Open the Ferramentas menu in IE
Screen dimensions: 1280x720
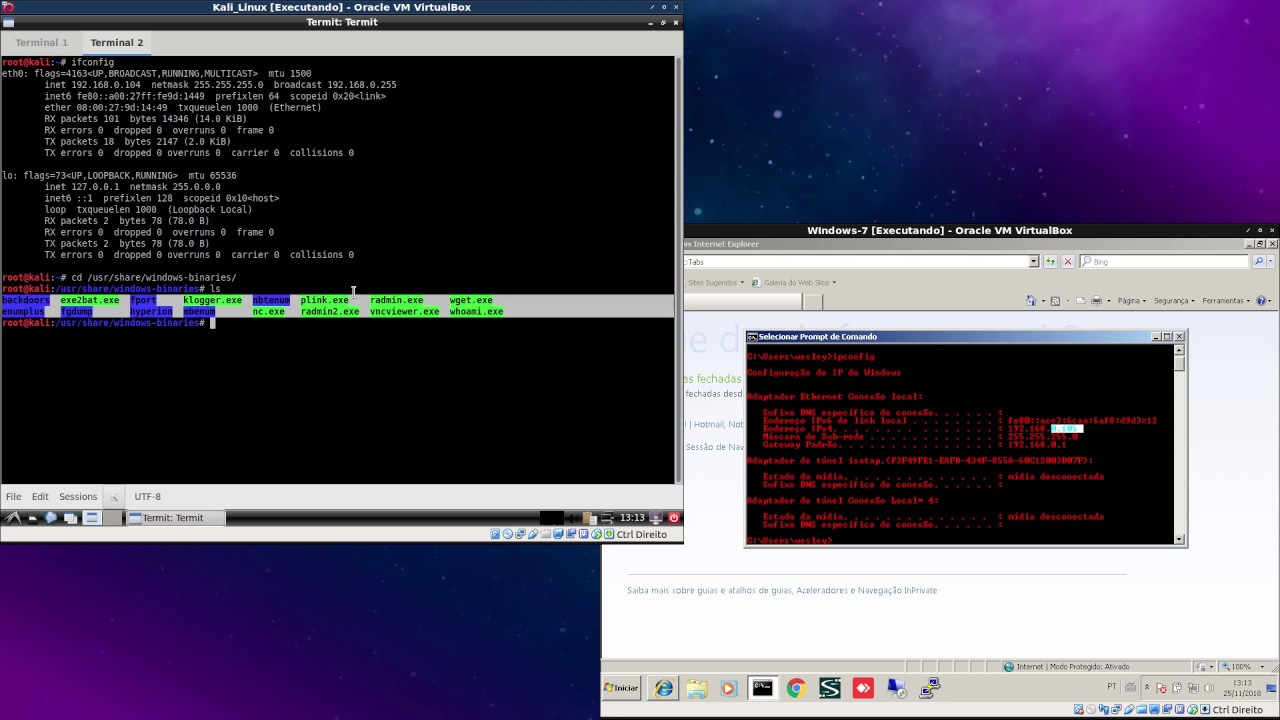point(1226,300)
